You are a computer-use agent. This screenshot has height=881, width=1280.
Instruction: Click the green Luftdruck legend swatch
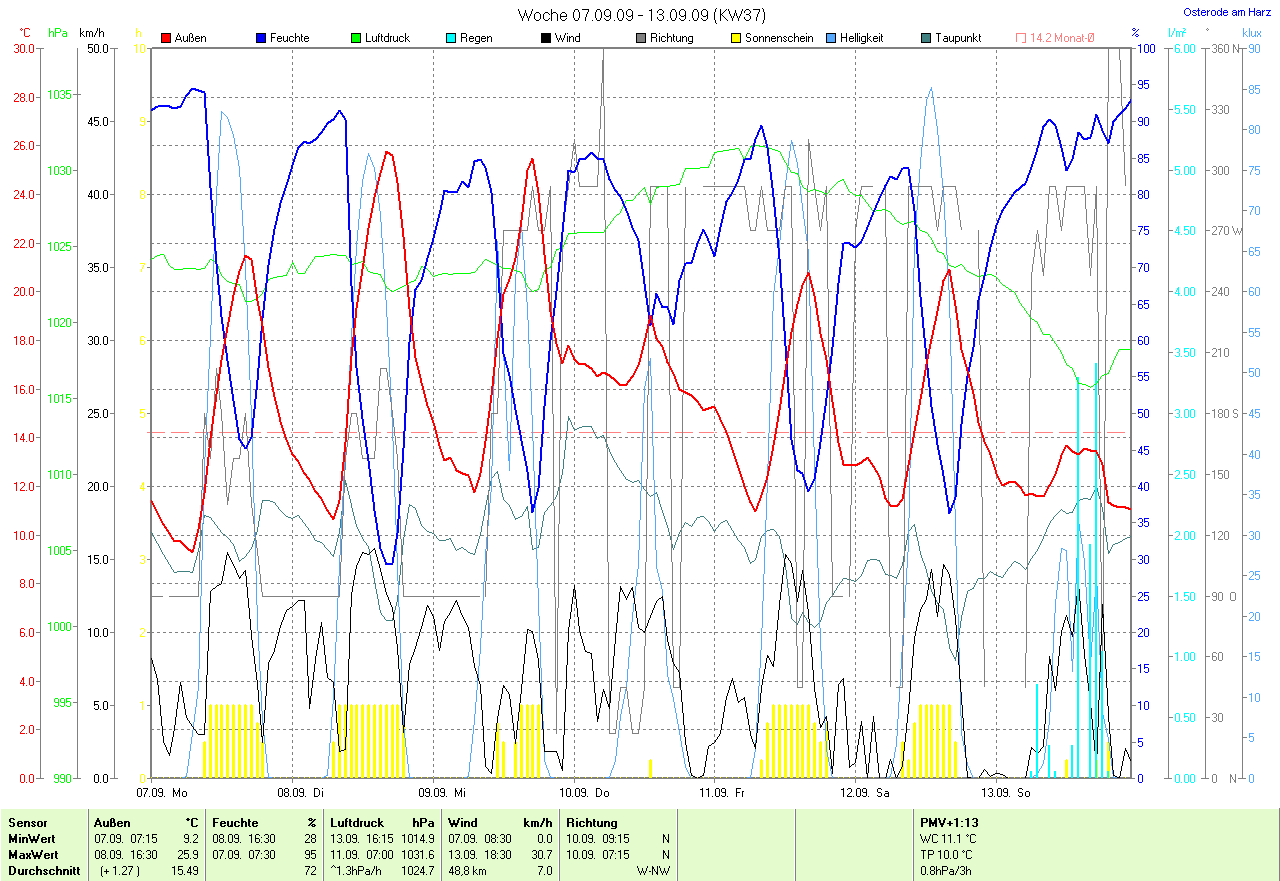(x=356, y=38)
